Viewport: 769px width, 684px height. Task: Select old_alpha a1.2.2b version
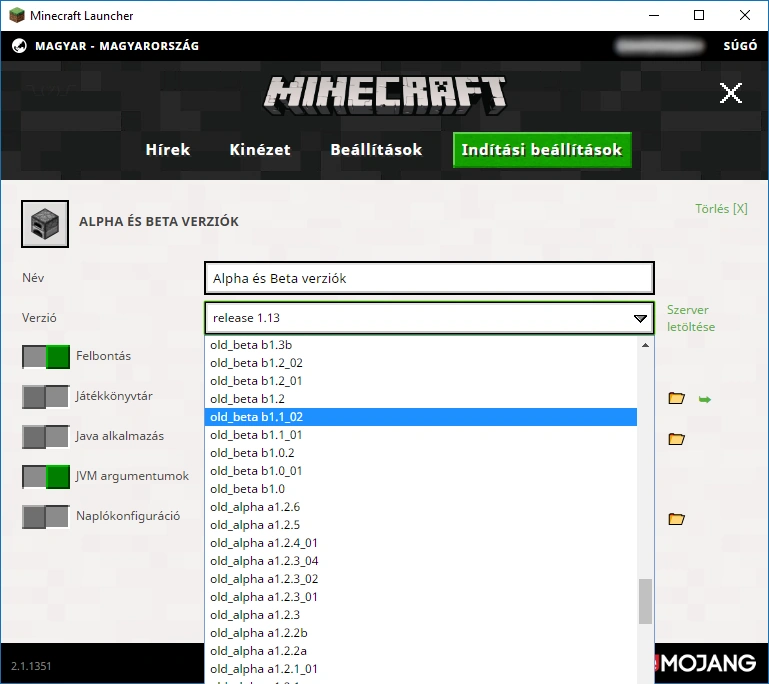point(421,633)
